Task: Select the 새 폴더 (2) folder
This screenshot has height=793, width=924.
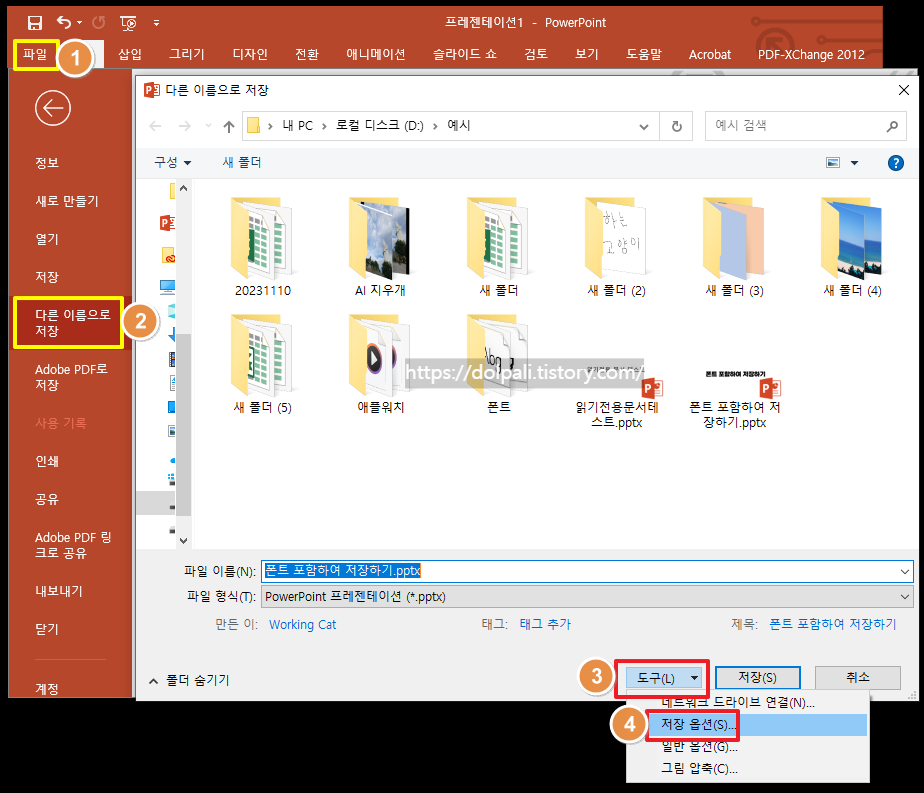Action: (616, 247)
